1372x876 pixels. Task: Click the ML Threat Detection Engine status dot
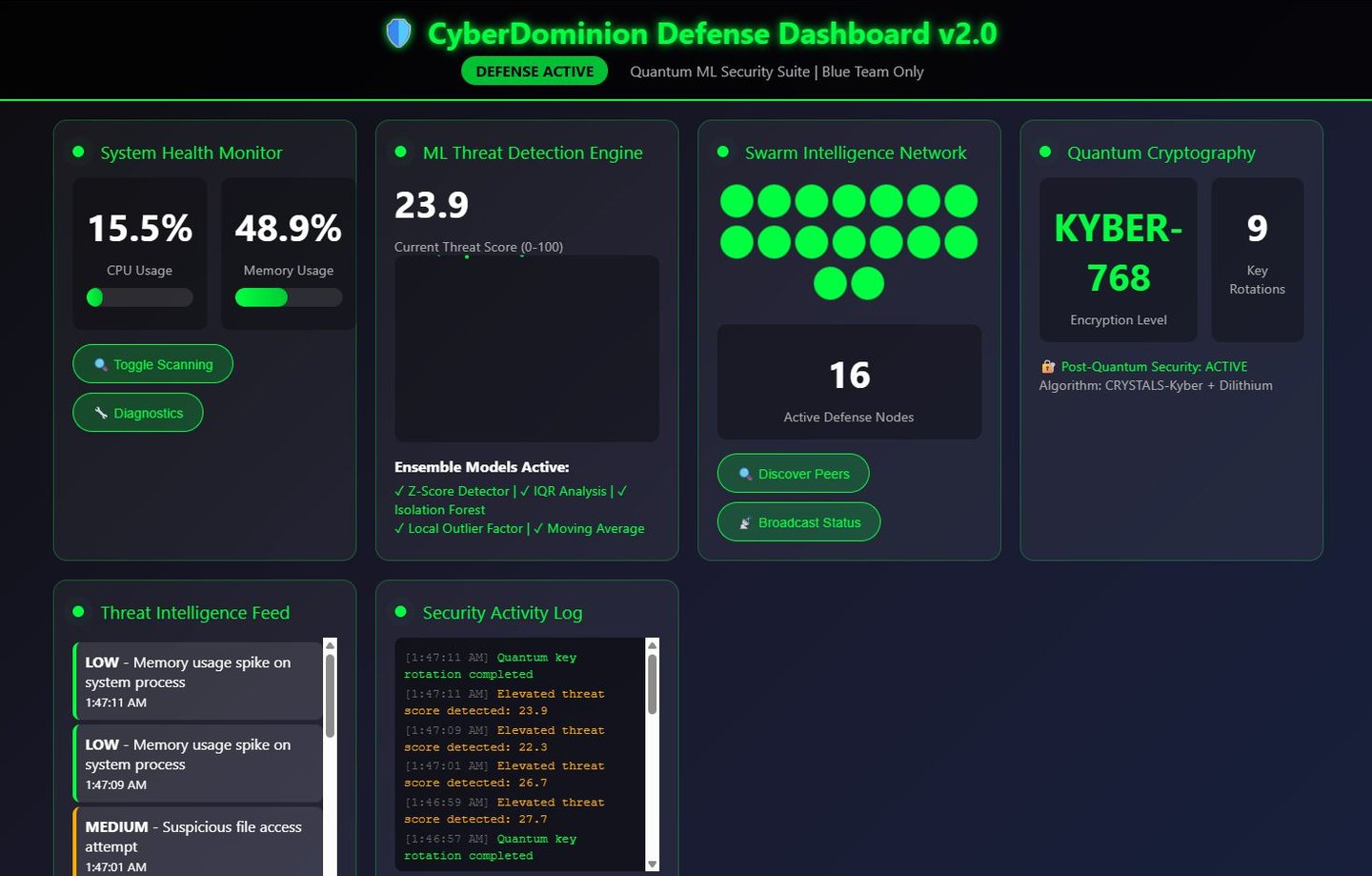401,152
